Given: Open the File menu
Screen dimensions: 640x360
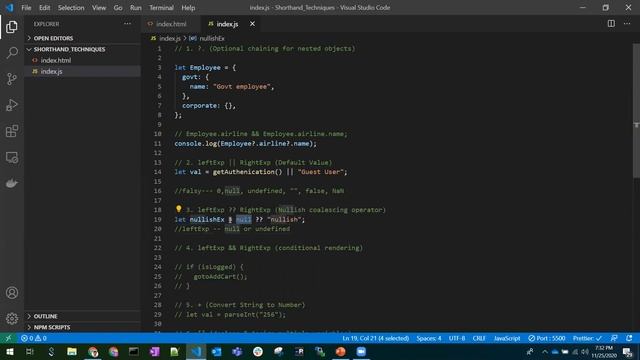Looking at the screenshot, I should (x=26, y=7).
